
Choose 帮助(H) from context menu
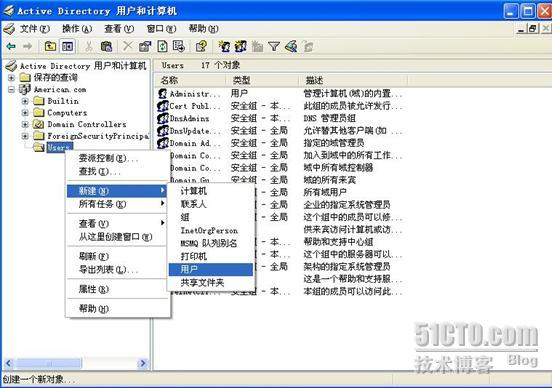tap(117, 309)
